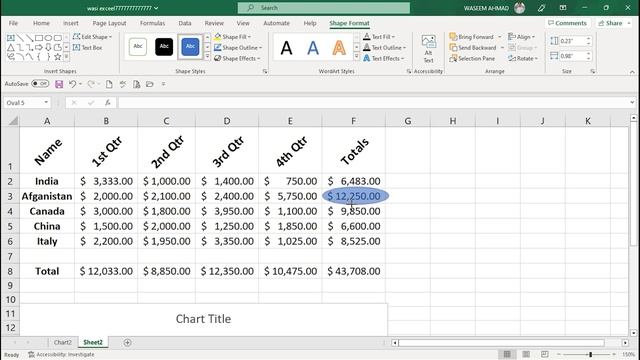Click the Insert Function fx icon
This screenshot has width=640, height=360.
[107, 103]
